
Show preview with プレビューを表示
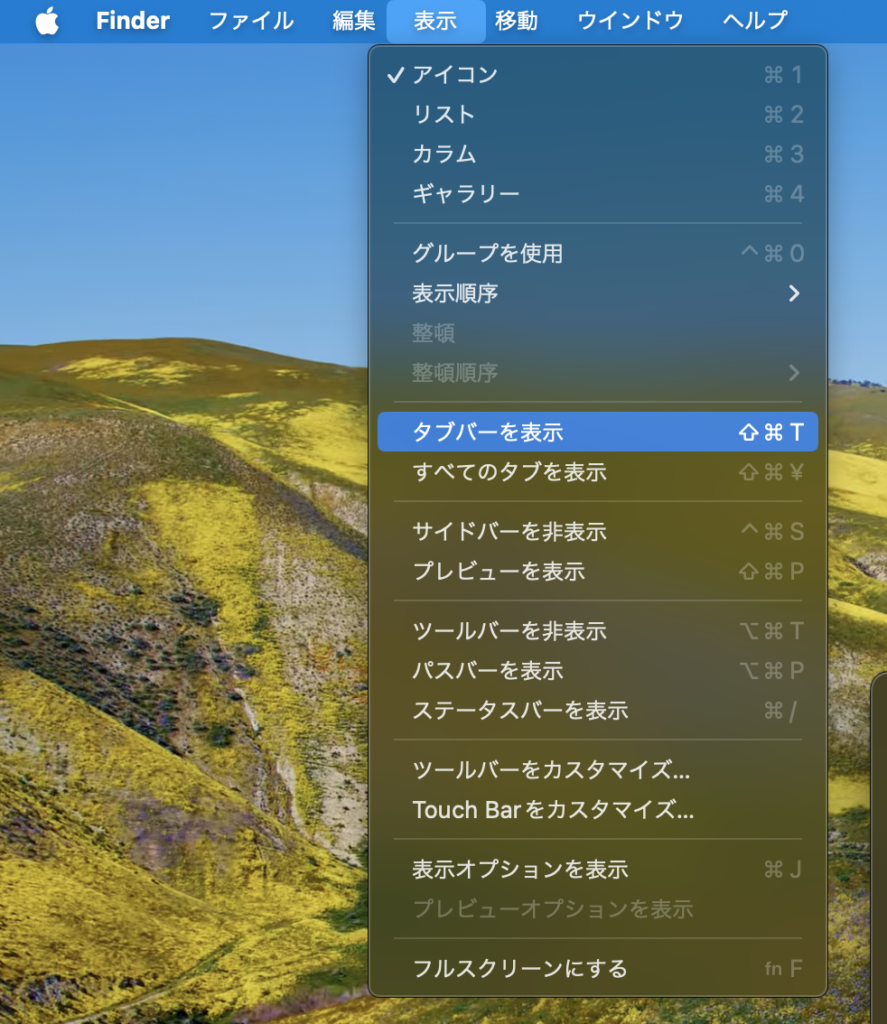(x=598, y=571)
